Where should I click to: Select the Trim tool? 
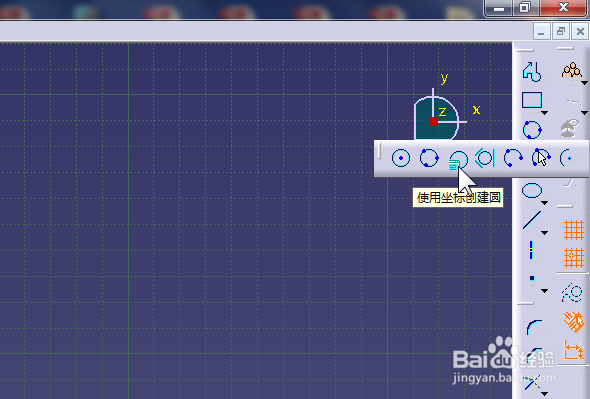pyautogui.click(x=532, y=383)
